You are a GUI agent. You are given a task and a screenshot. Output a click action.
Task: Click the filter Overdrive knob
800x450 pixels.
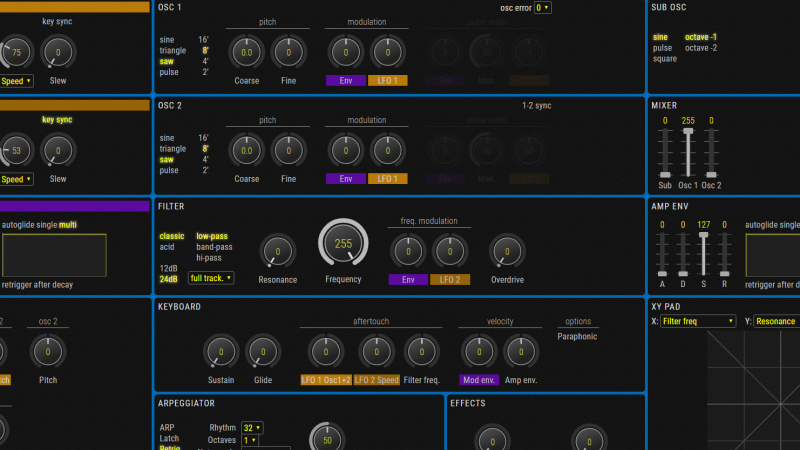(507, 252)
